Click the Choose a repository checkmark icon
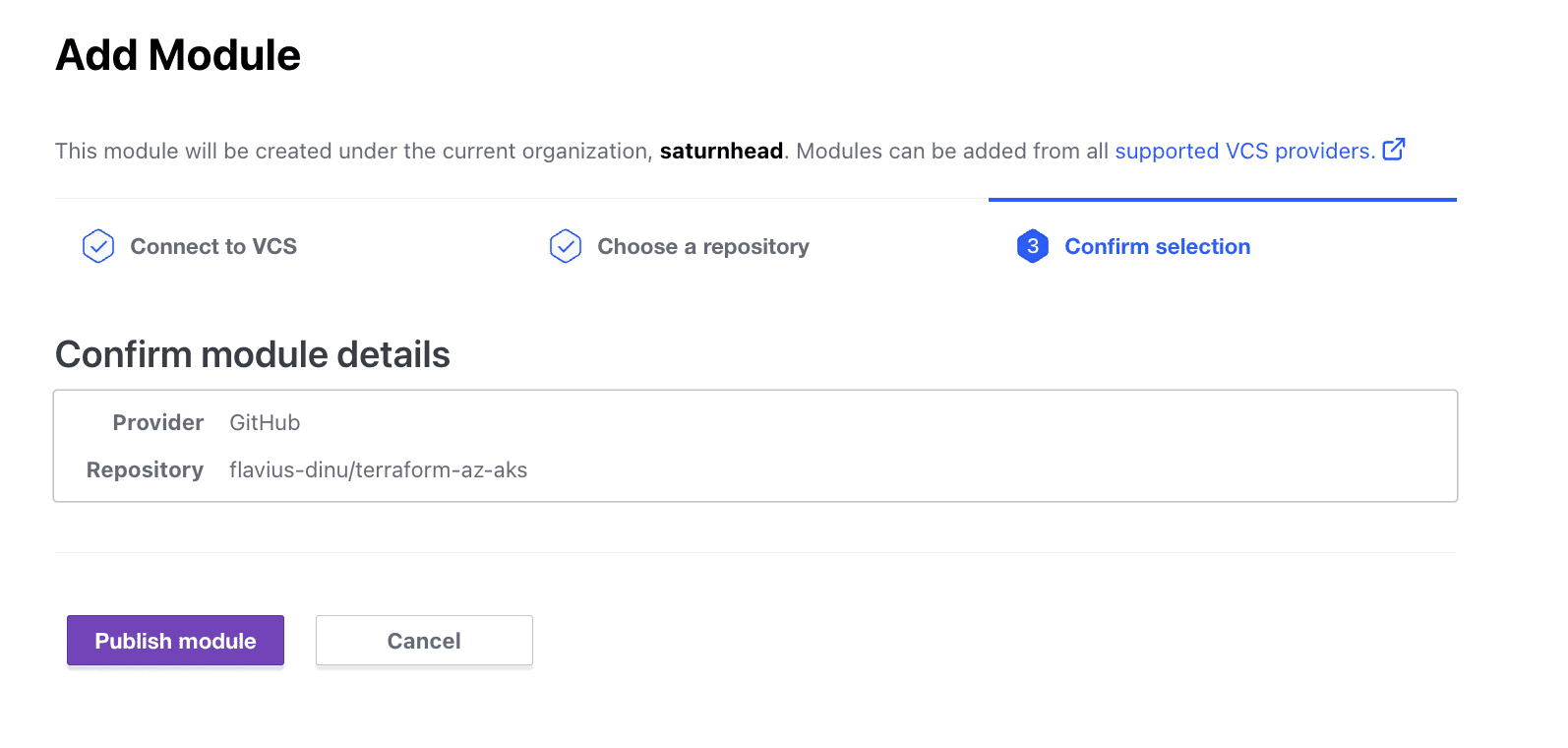 [566, 246]
